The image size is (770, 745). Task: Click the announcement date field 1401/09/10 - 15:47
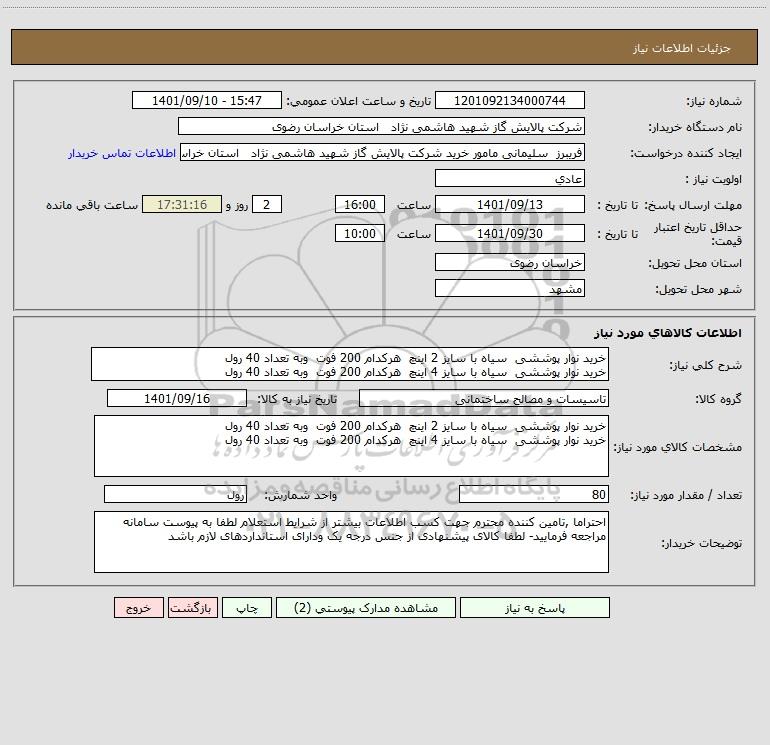(x=207, y=100)
